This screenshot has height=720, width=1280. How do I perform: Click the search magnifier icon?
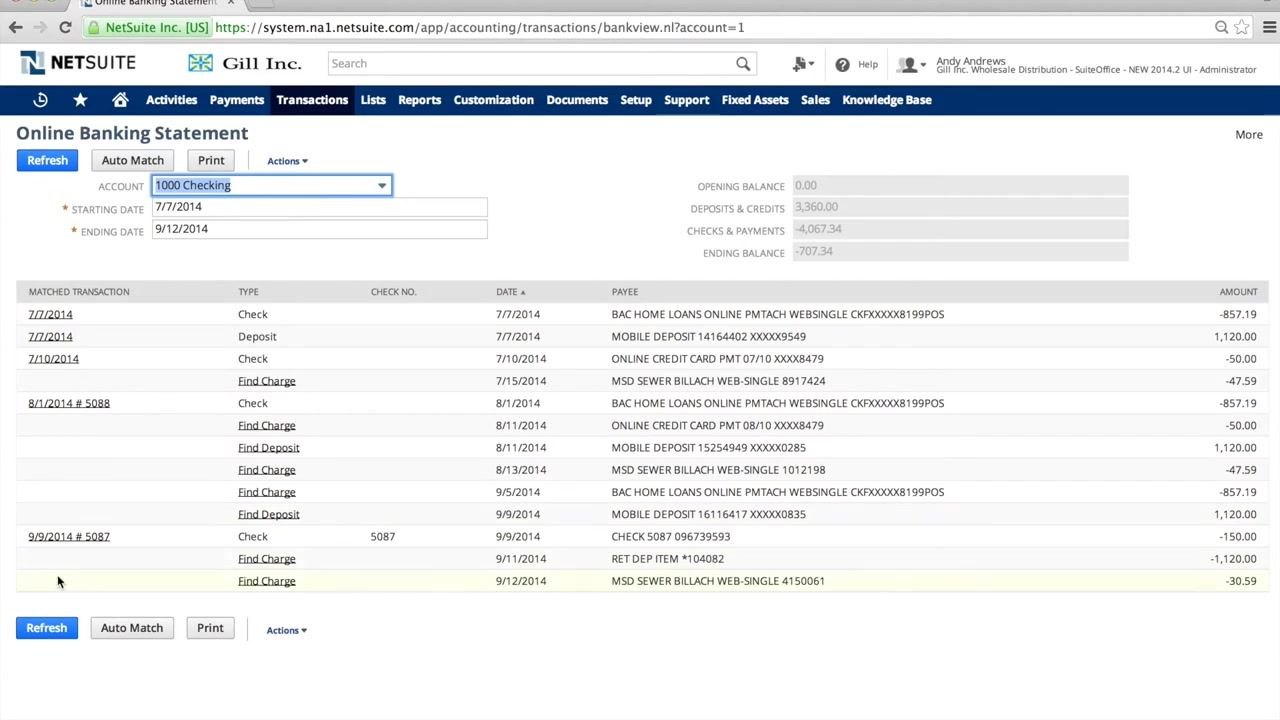click(743, 64)
